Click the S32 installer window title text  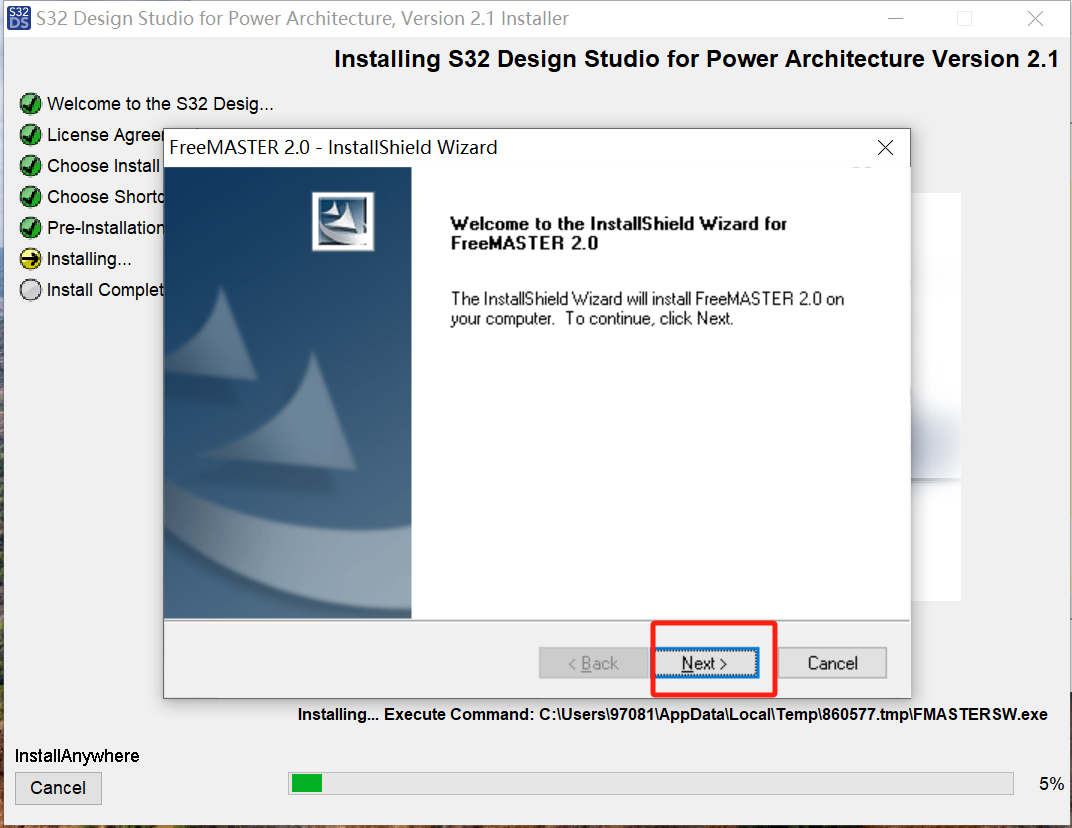pyautogui.click(x=302, y=18)
